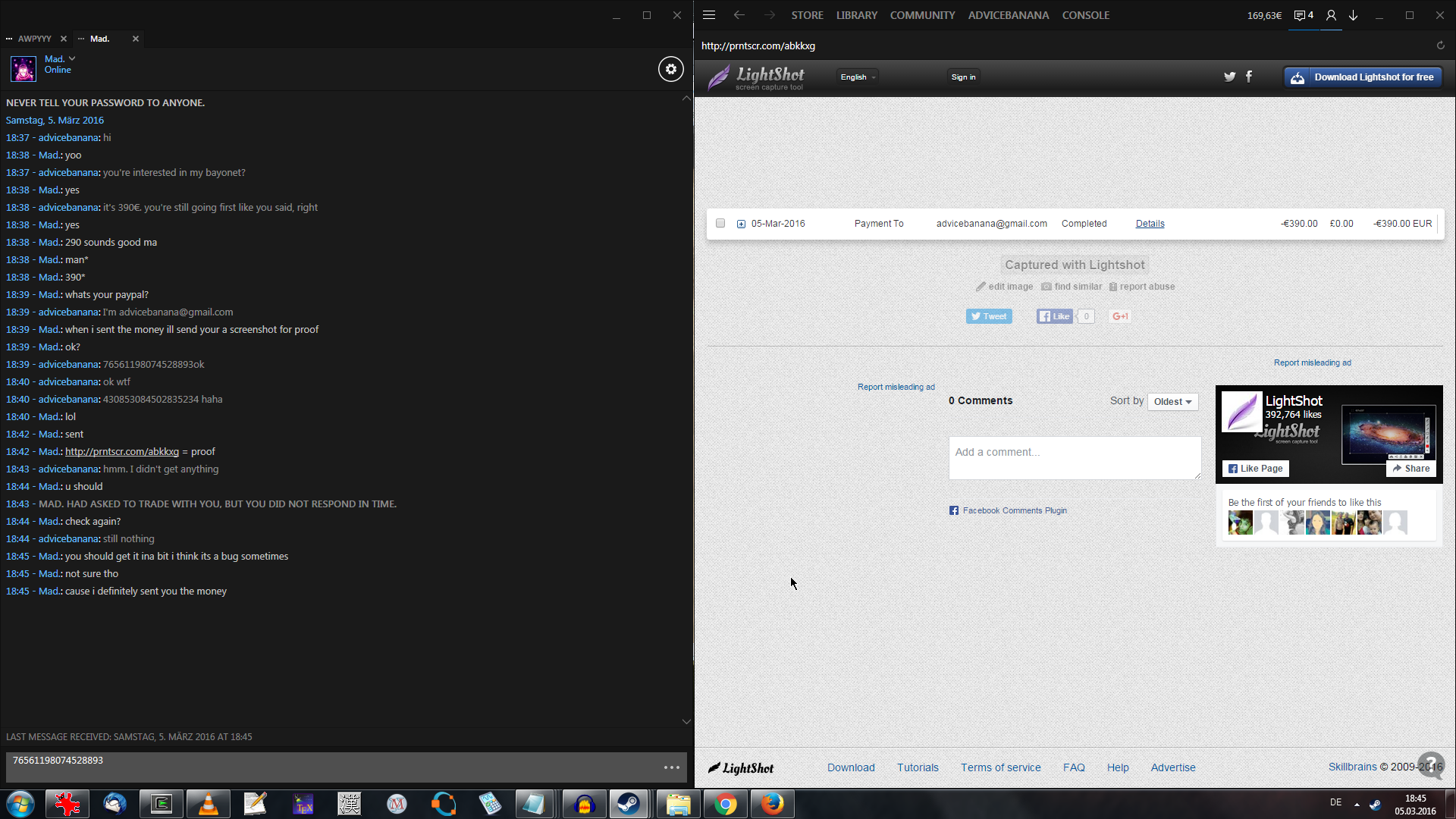The height and width of the screenshot is (819, 1456).
Task: Click the Facebook Like Page button
Action: click(1255, 469)
